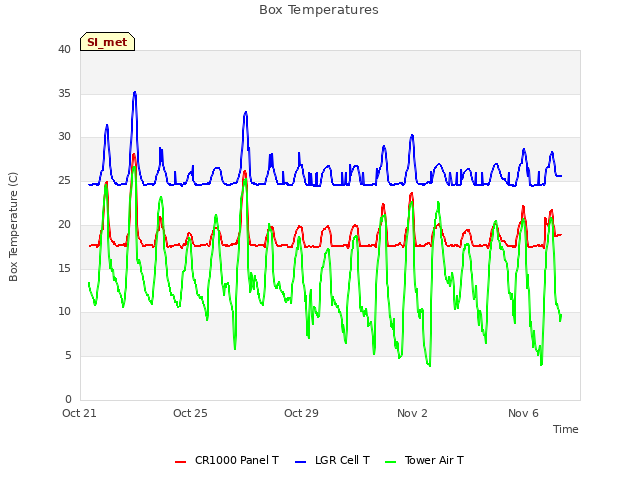Image resolution: width=640 pixels, height=480 pixels.
Task: Select the Box Temperatures chart title
Action: point(319,10)
